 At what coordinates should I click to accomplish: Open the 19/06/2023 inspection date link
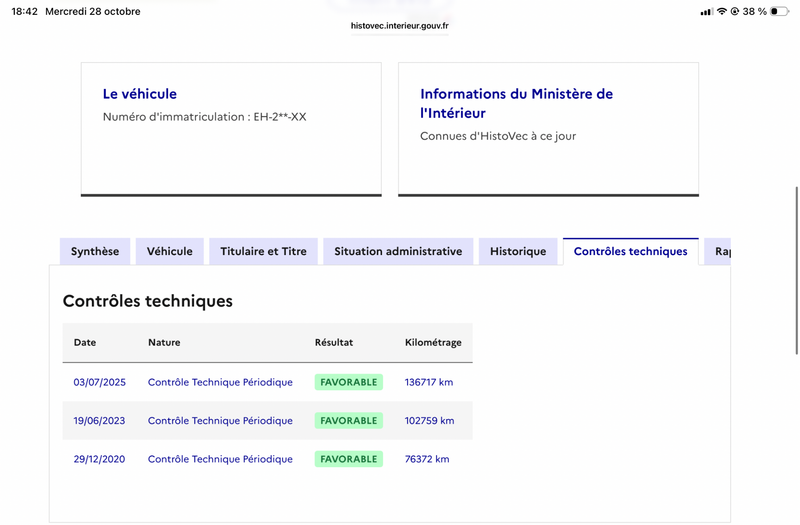pos(99,420)
